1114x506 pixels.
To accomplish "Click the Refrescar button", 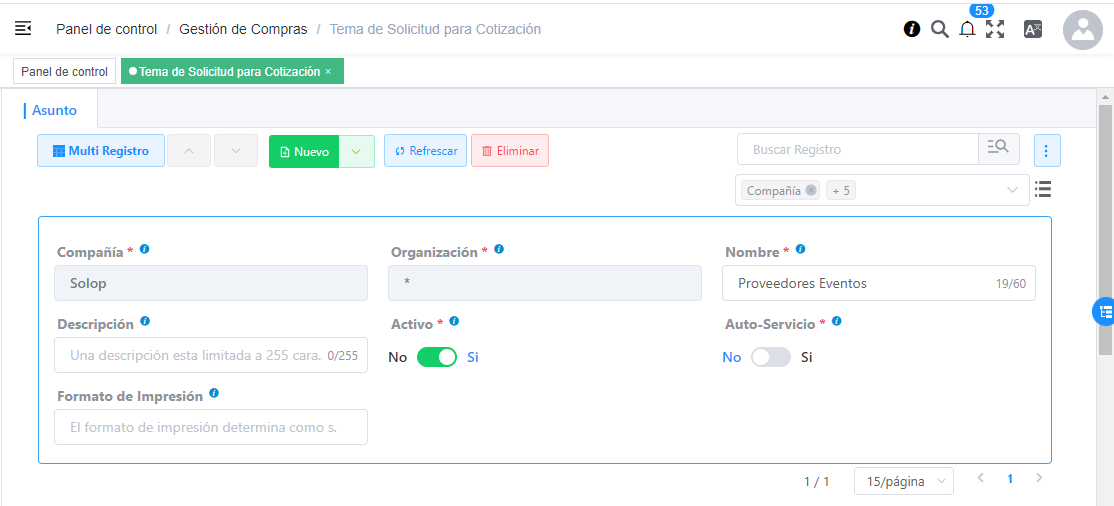I will pyautogui.click(x=425, y=151).
